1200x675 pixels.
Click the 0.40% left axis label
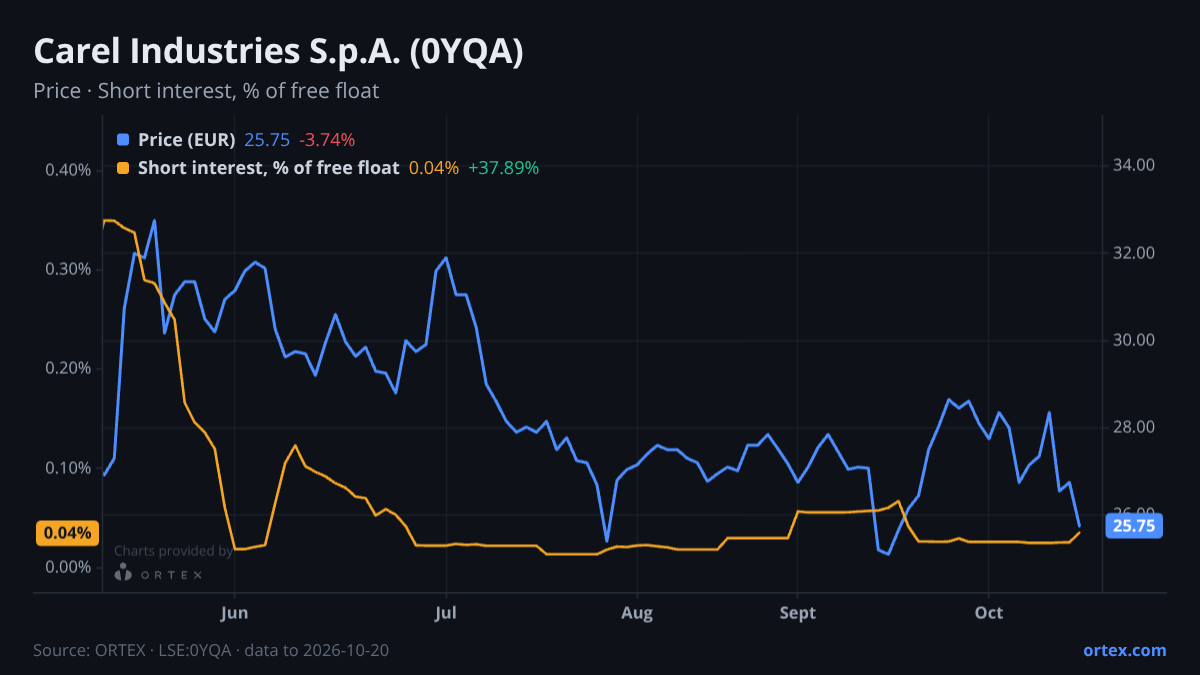[x=68, y=170]
